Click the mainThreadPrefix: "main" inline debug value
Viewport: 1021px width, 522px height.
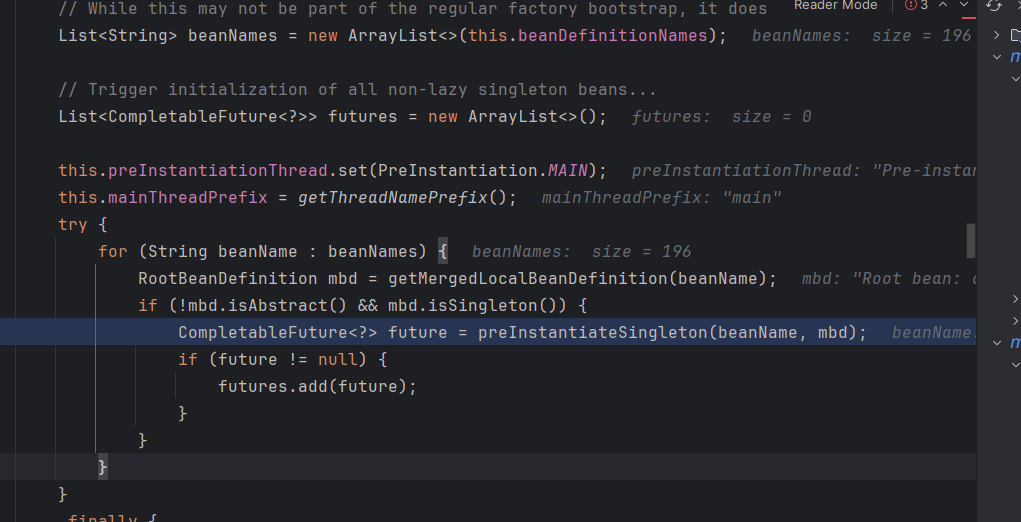click(x=661, y=197)
